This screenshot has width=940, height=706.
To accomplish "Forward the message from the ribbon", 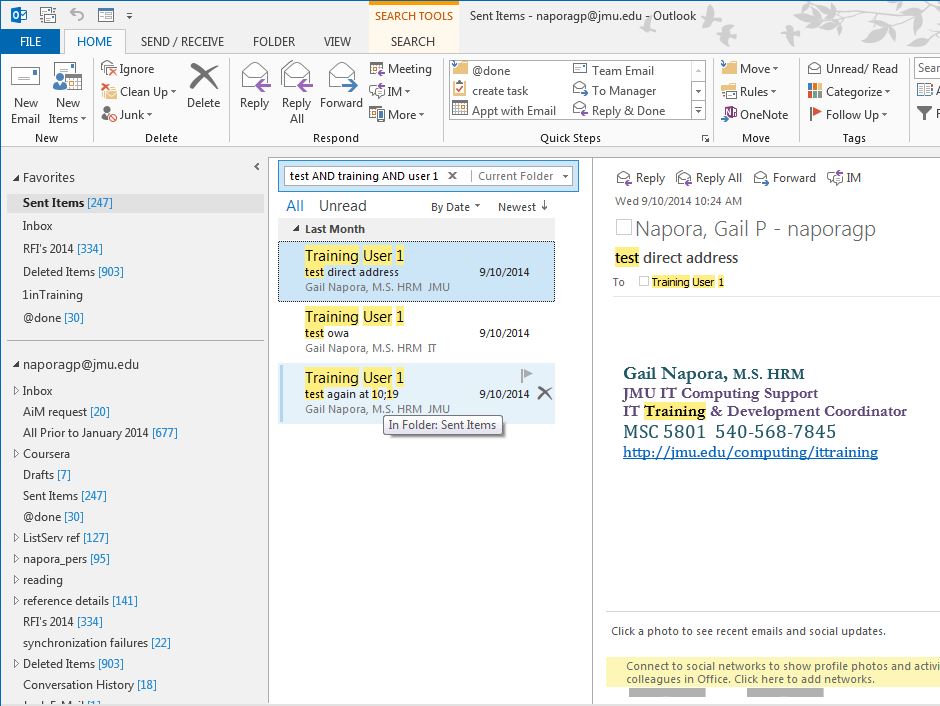I will tap(341, 86).
